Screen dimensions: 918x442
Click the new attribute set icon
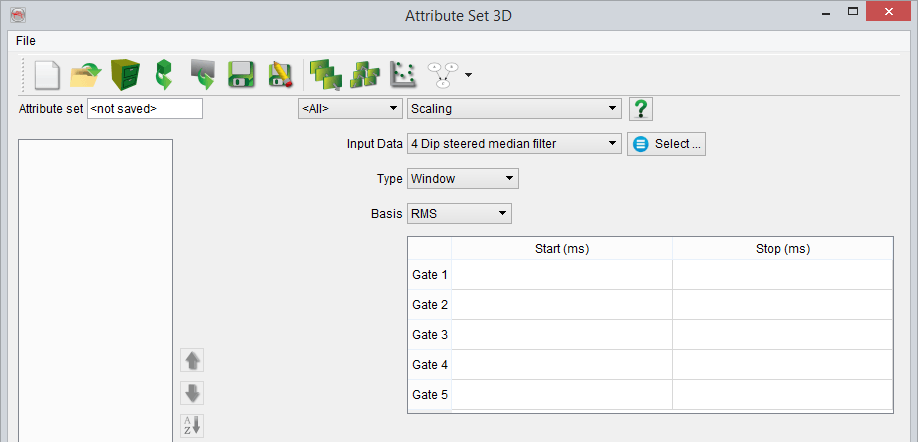click(46, 74)
